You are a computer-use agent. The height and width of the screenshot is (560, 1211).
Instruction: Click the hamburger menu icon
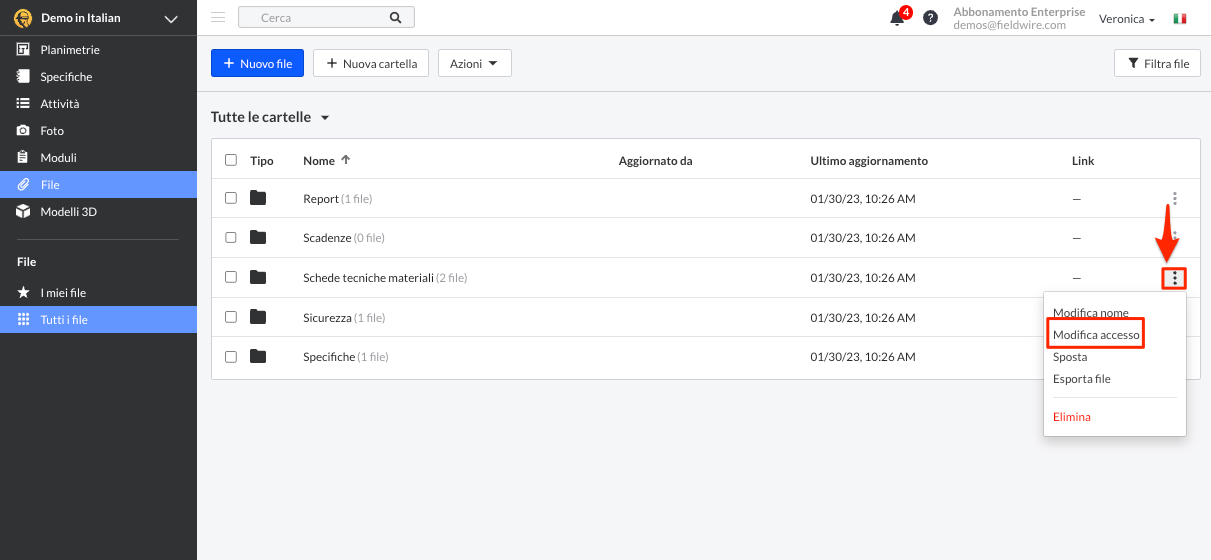218,17
